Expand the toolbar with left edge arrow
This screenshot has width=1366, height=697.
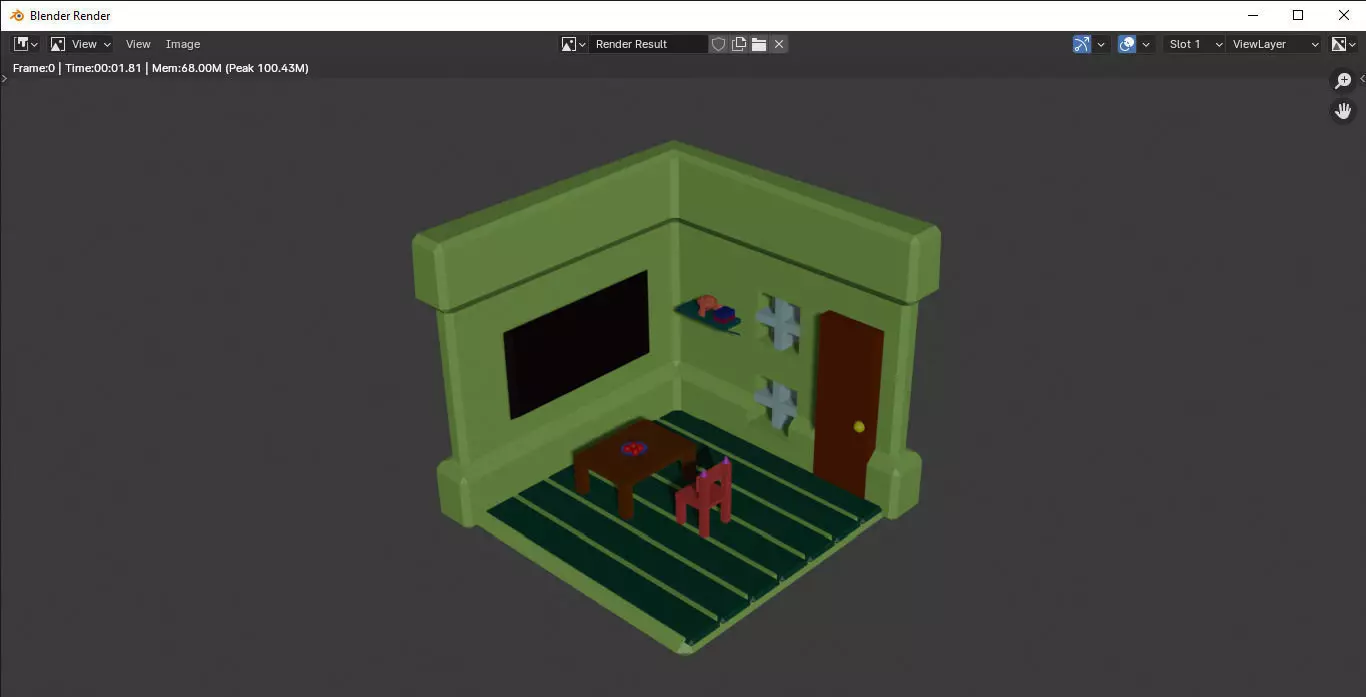point(4,78)
